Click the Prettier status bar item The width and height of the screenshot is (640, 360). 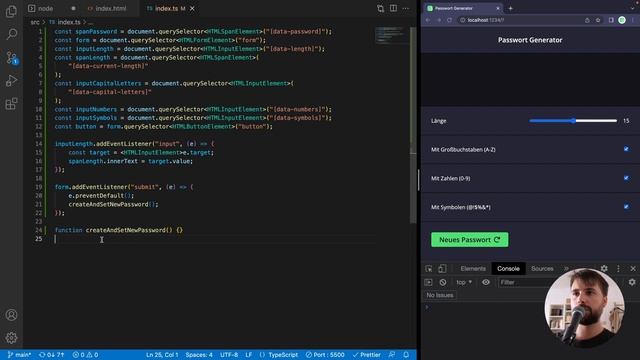[367, 355]
